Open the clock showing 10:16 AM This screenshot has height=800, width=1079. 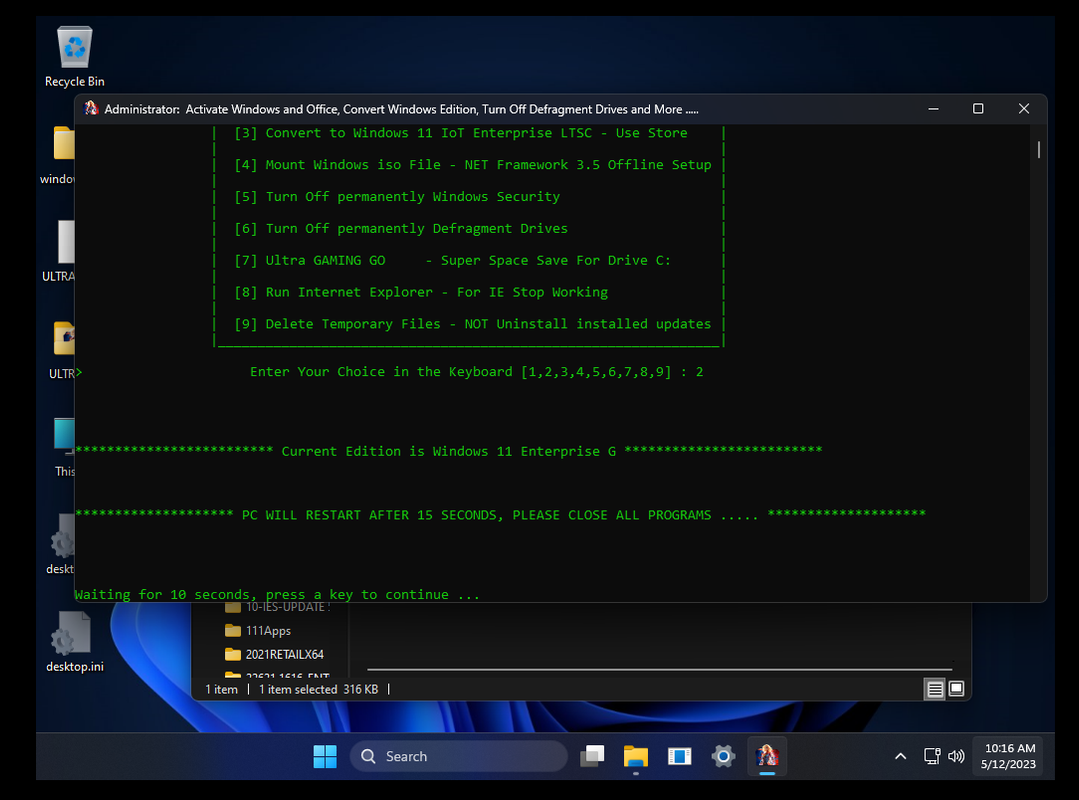coord(1009,756)
